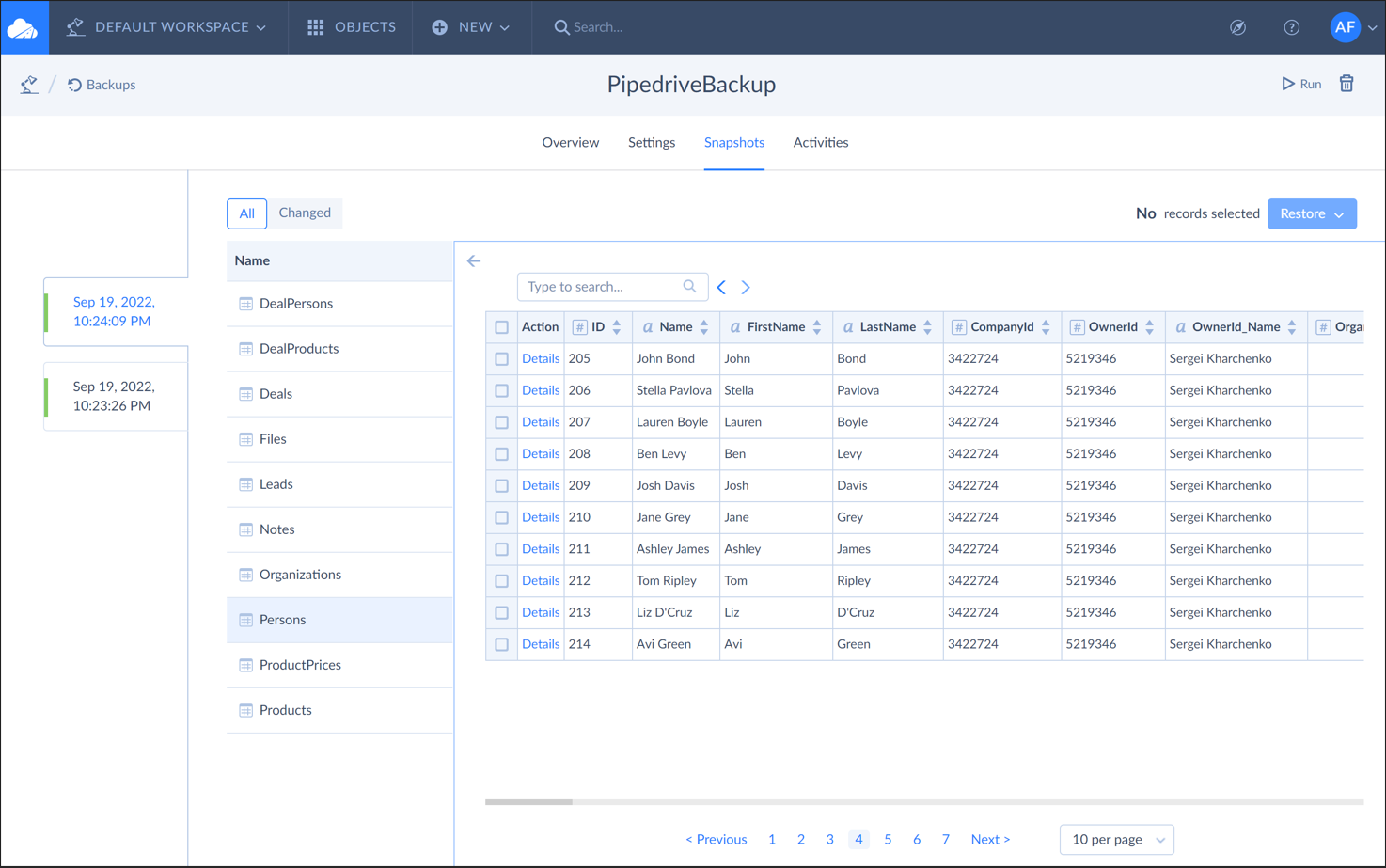
Task: Check the checkbox for John Bond's row
Action: point(501,358)
